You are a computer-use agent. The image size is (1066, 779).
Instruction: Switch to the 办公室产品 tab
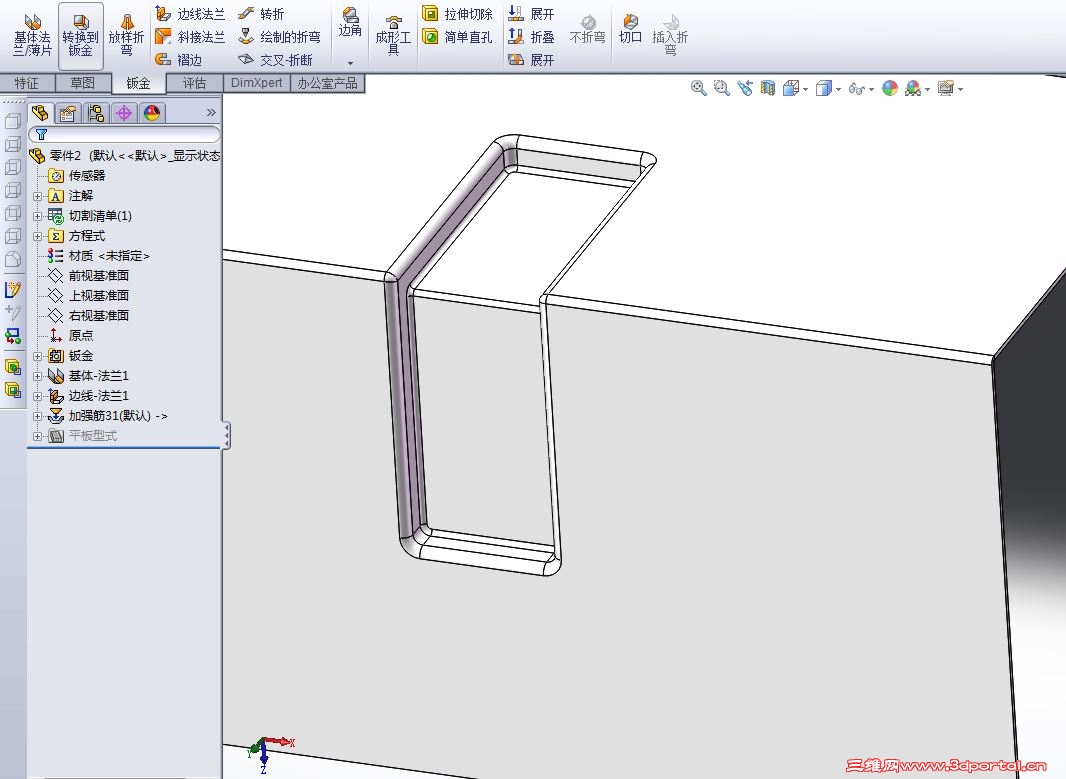coord(328,83)
